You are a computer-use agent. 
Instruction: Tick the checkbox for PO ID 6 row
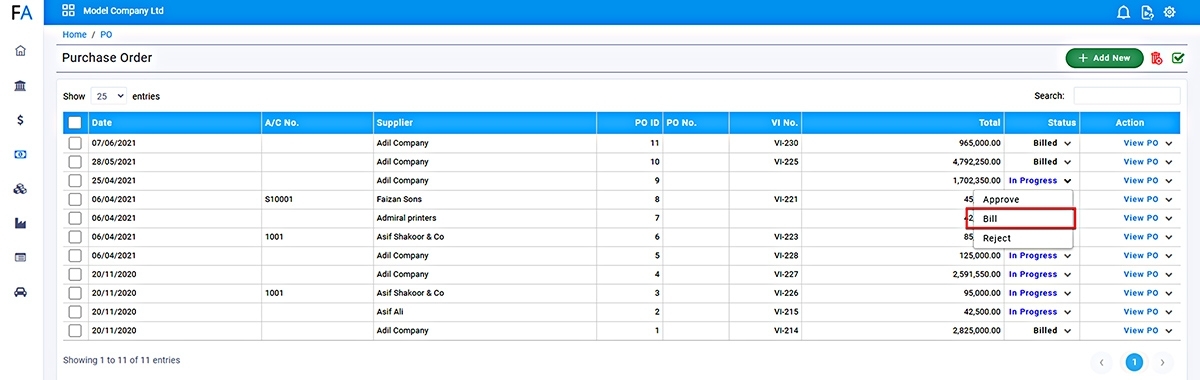(75, 237)
